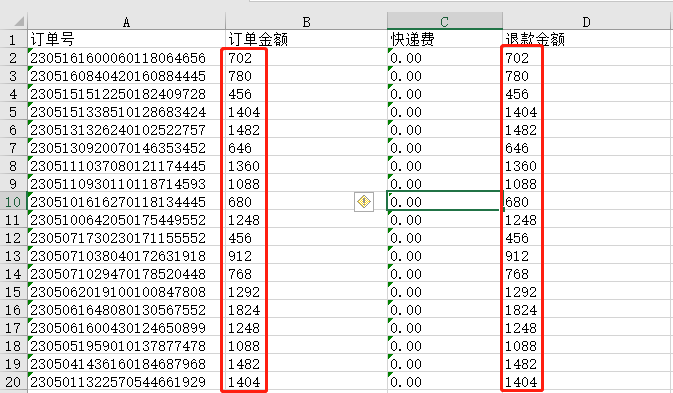Select order number 230510064205017544955

[x=126, y=220]
